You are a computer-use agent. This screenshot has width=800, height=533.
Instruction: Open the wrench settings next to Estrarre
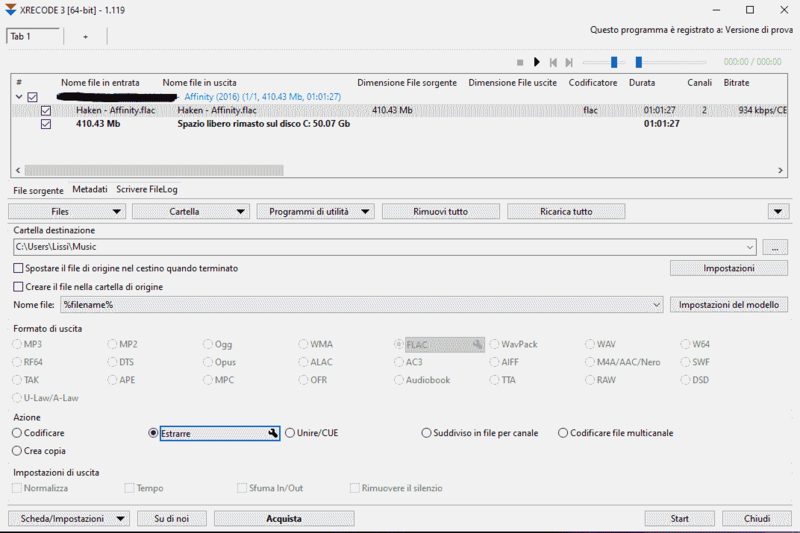click(x=272, y=433)
